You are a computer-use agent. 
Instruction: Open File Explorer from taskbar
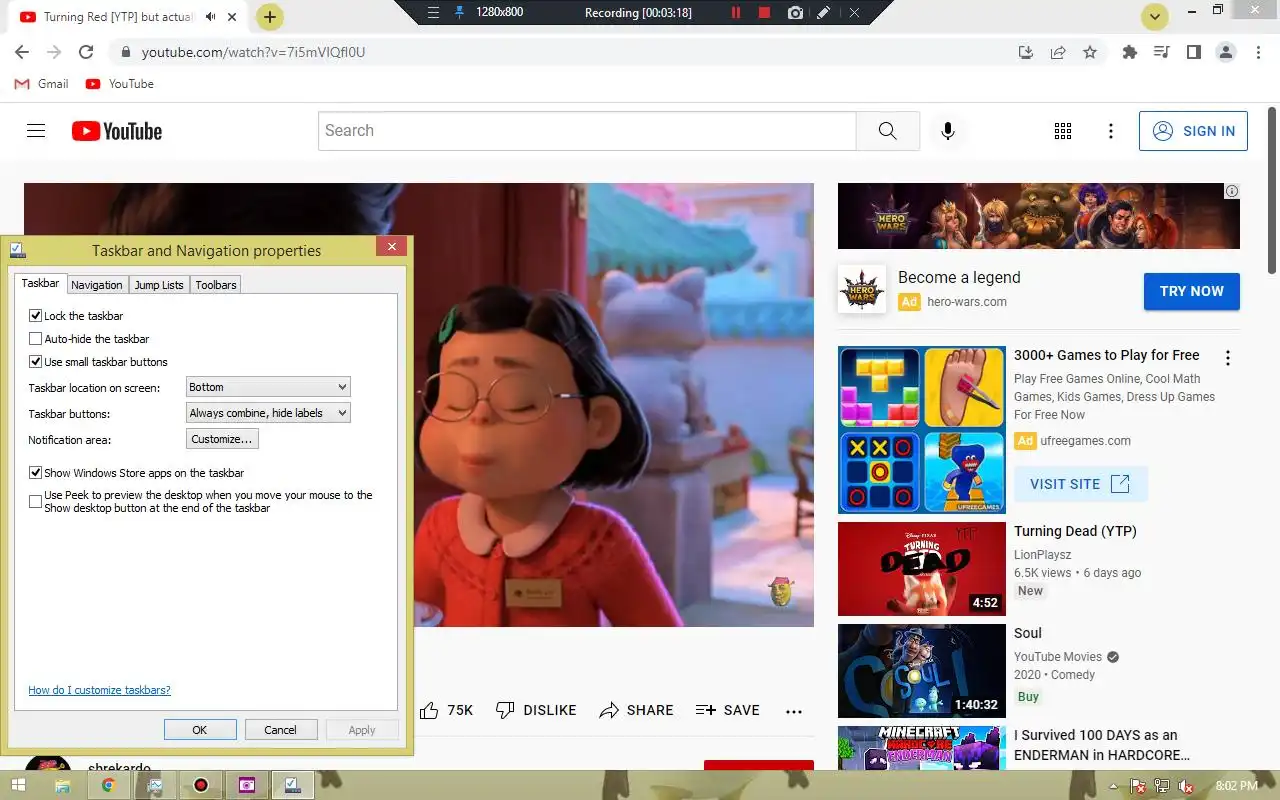pyautogui.click(x=62, y=785)
